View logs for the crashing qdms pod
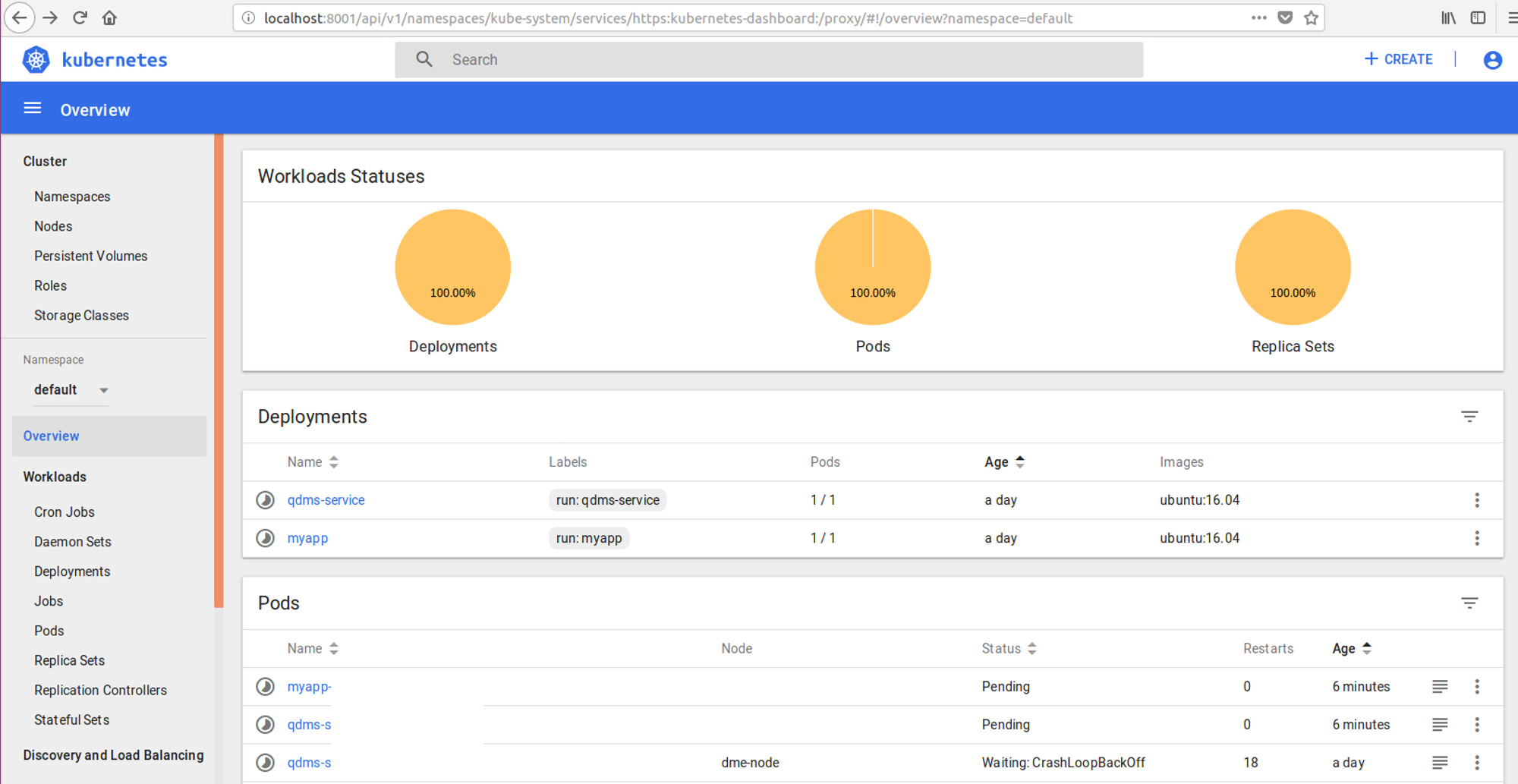Viewport: 1518px width, 784px height. point(1439,762)
